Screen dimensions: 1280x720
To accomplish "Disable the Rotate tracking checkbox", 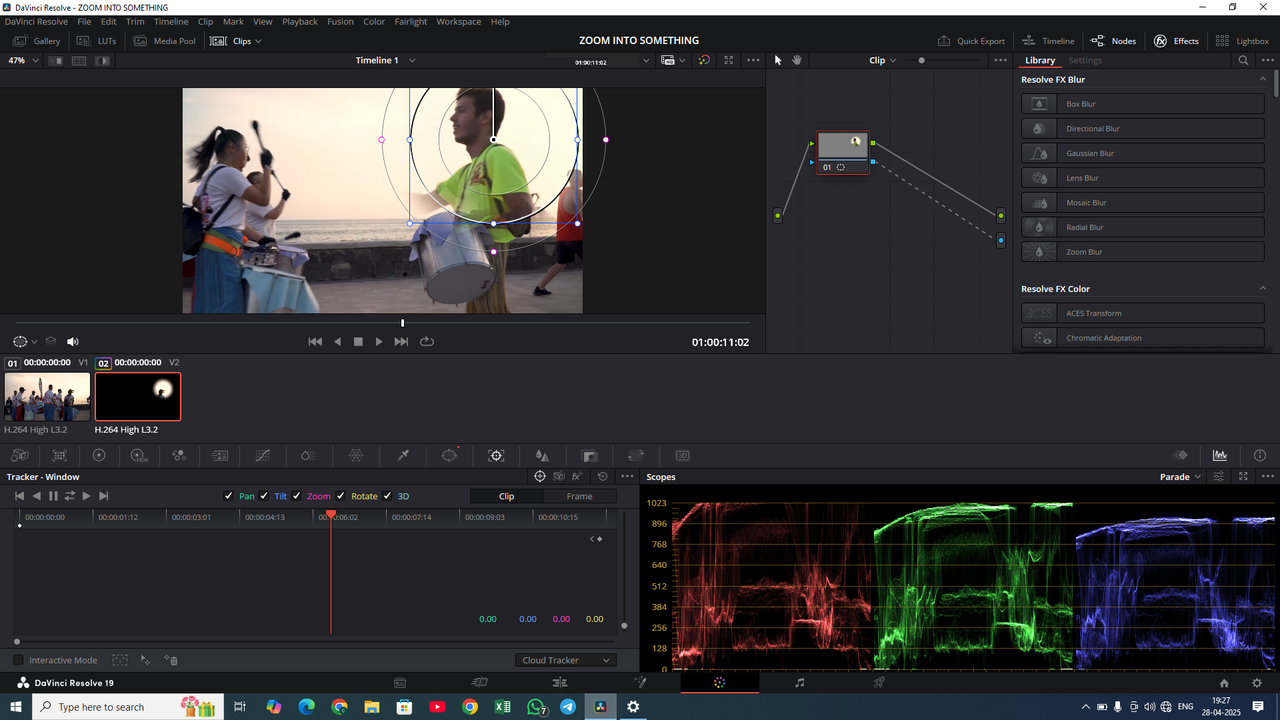I will point(342,496).
